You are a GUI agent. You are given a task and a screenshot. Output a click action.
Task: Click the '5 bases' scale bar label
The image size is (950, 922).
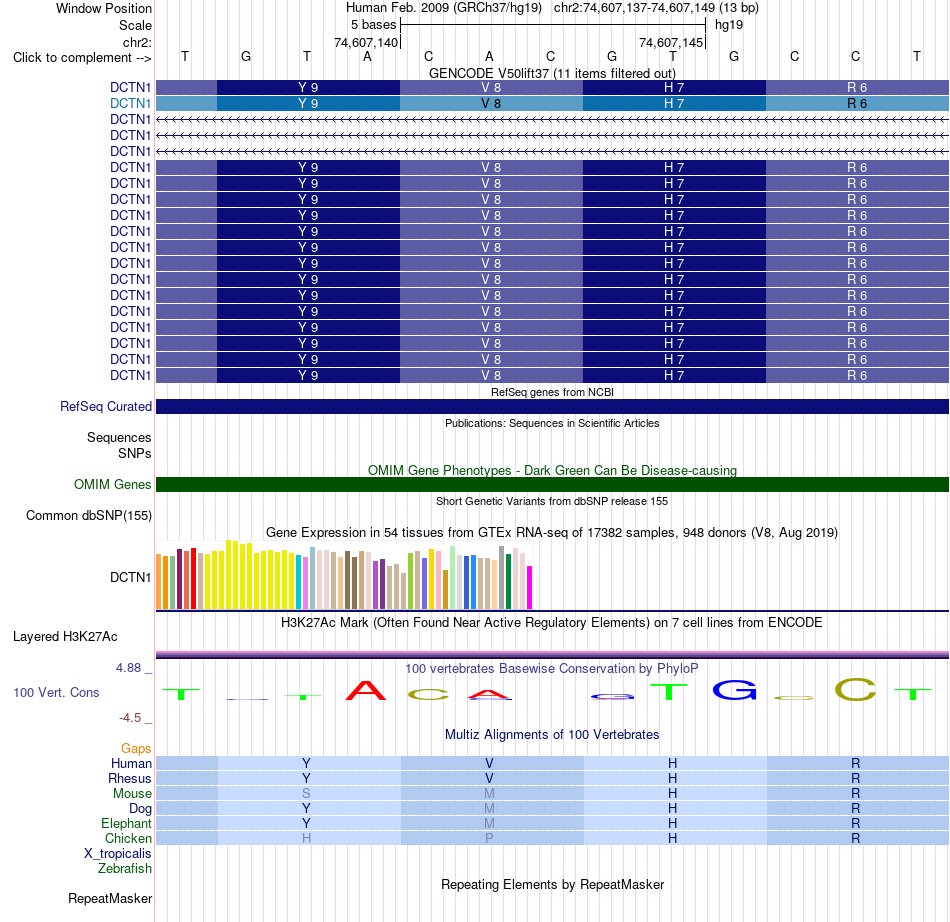pyautogui.click(x=373, y=25)
